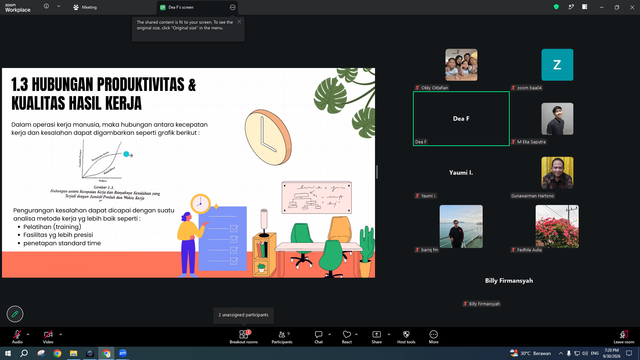Open the Participants panel
This screenshot has height=360, width=640.
click(x=282, y=336)
